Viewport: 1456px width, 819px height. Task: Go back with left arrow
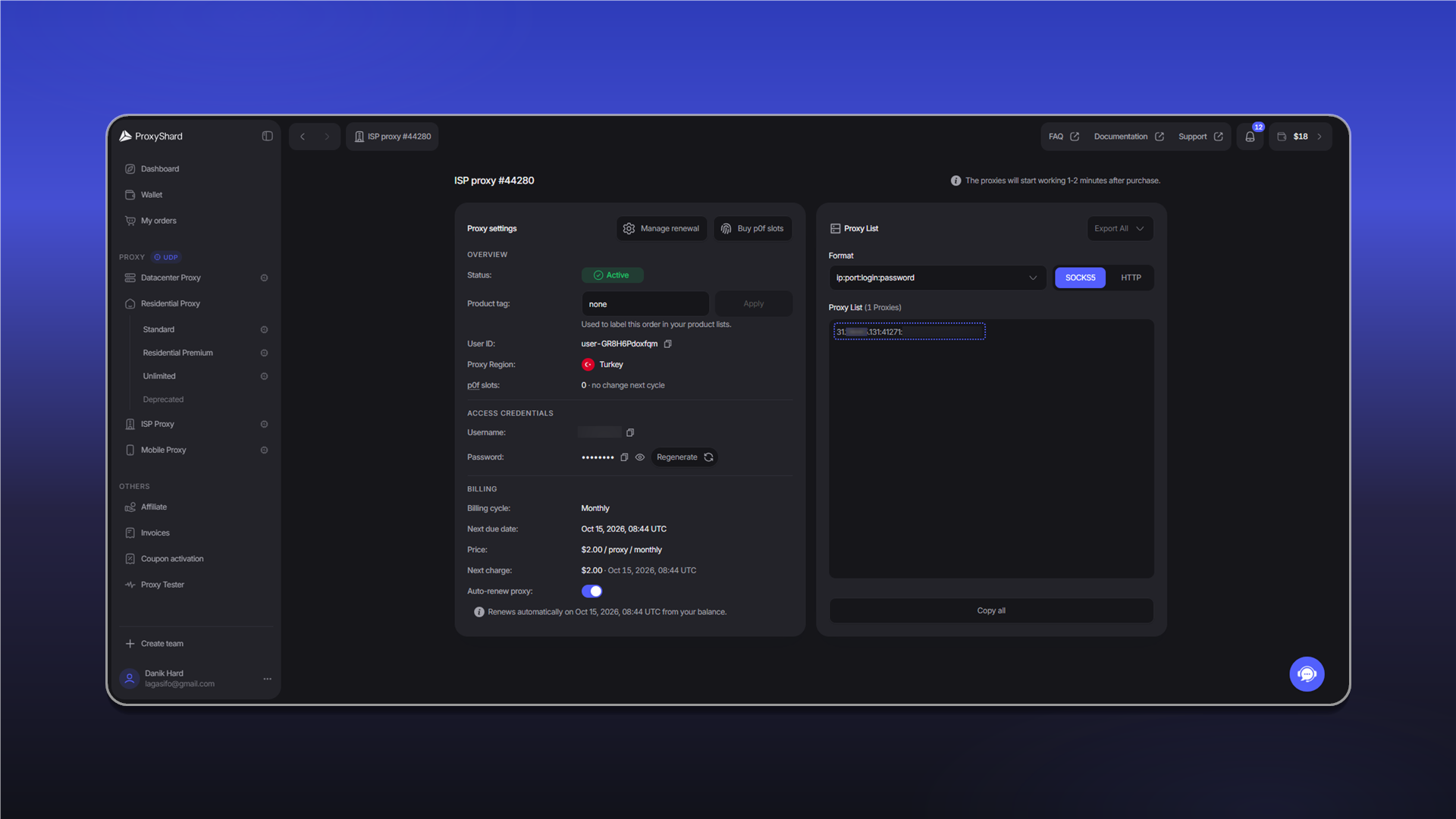coord(303,136)
